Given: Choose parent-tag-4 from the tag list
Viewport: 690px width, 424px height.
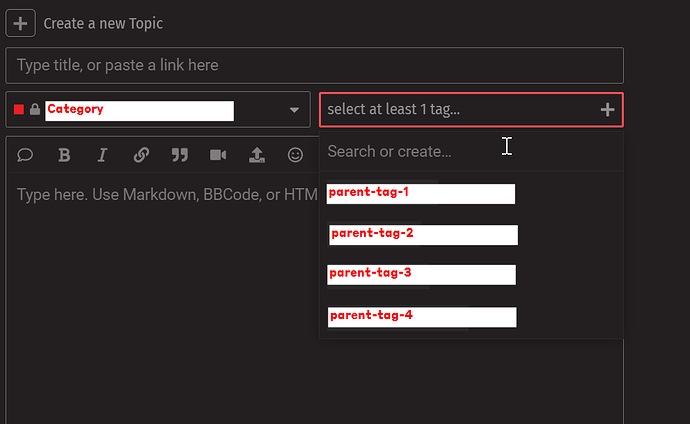Looking at the screenshot, I should point(422,317).
